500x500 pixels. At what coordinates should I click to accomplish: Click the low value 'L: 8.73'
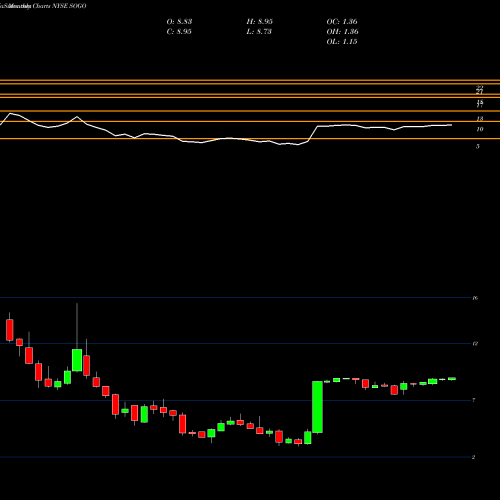[x=259, y=32]
